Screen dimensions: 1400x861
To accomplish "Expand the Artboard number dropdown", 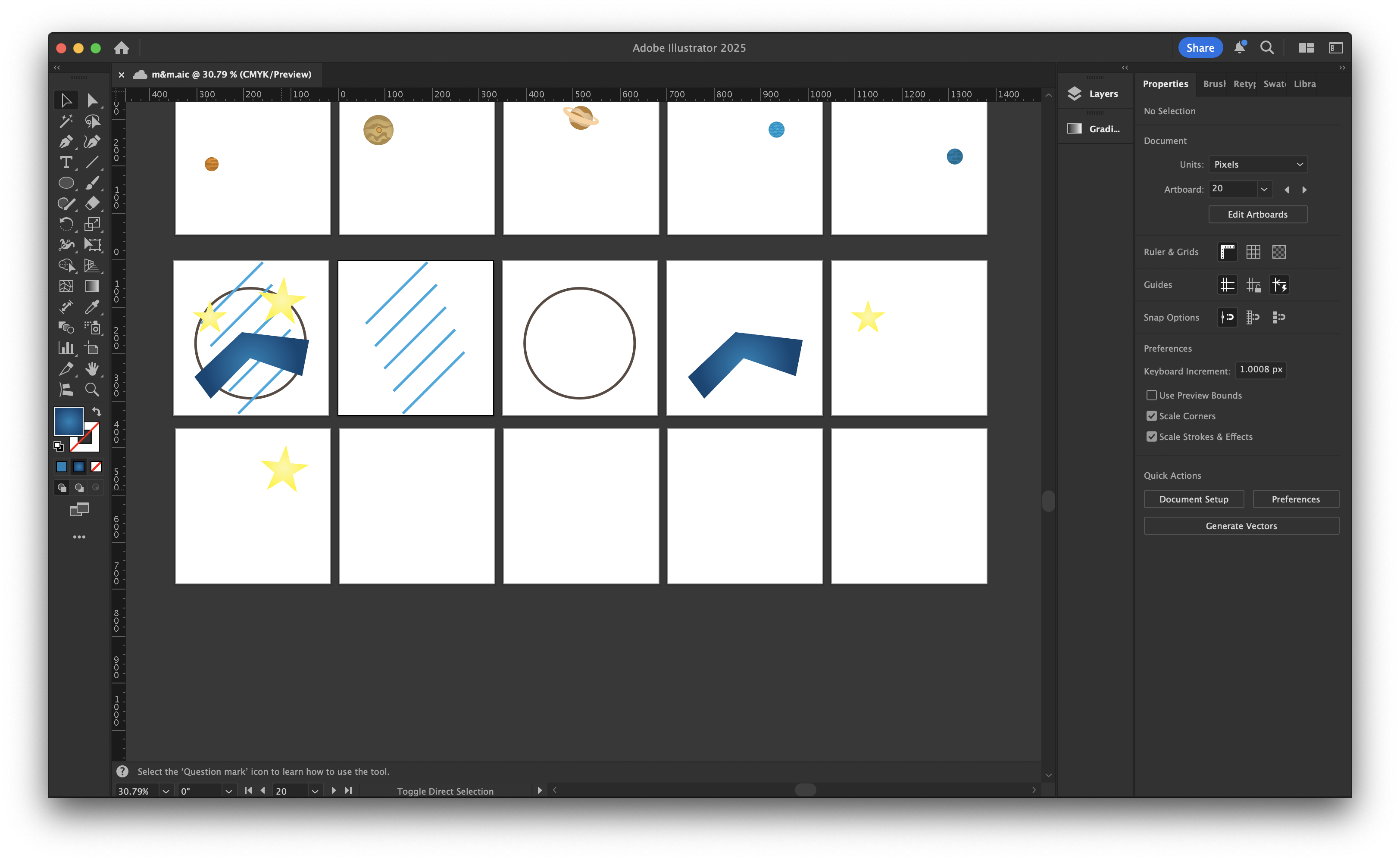I will click(1265, 189).
